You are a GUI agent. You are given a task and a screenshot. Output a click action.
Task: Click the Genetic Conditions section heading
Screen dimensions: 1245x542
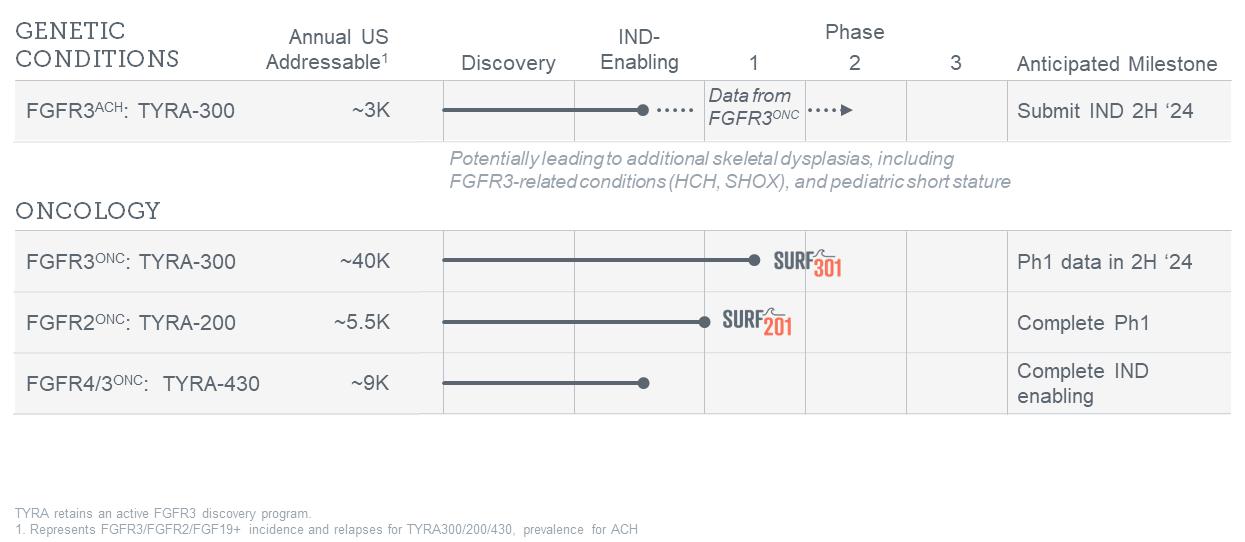(x=97, y=45)
